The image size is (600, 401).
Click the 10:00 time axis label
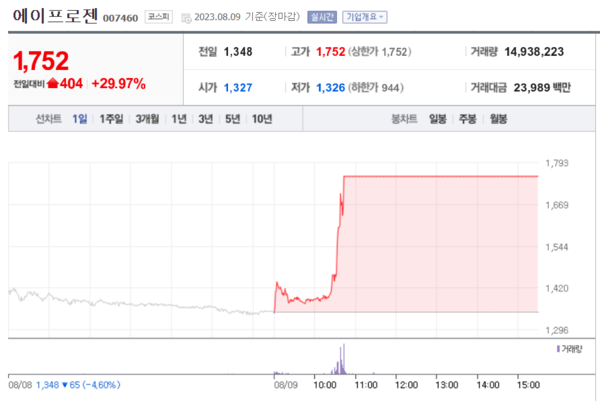[325, 385]
